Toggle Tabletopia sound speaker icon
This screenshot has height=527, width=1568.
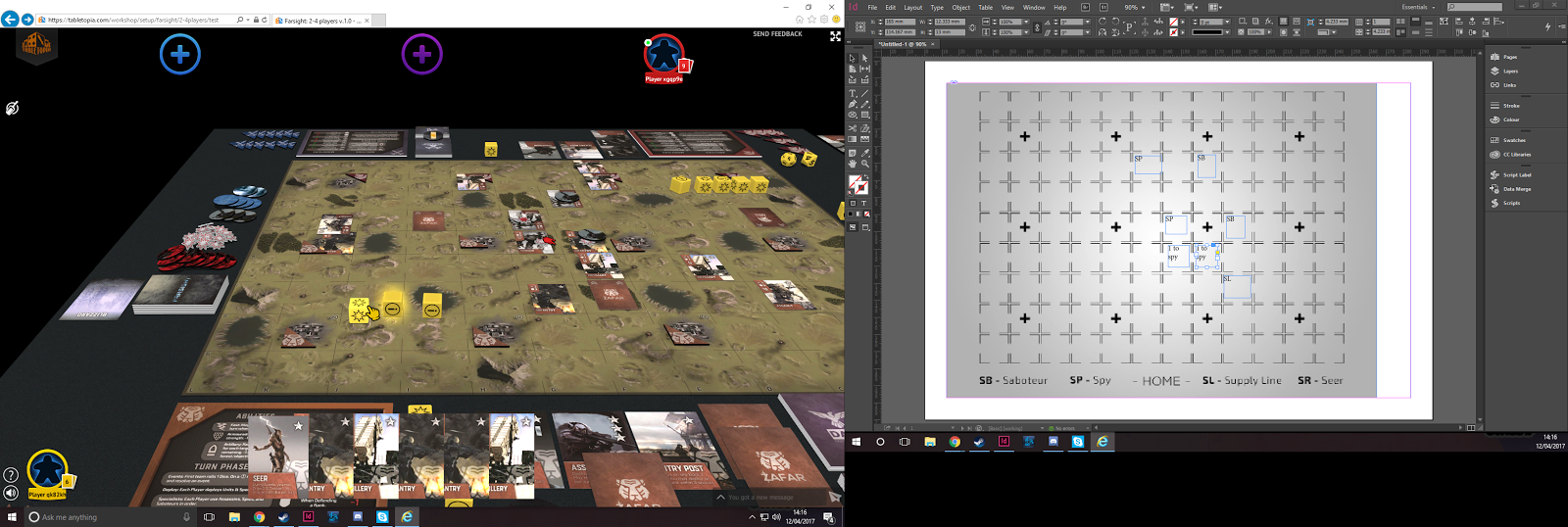pos(11,493)
